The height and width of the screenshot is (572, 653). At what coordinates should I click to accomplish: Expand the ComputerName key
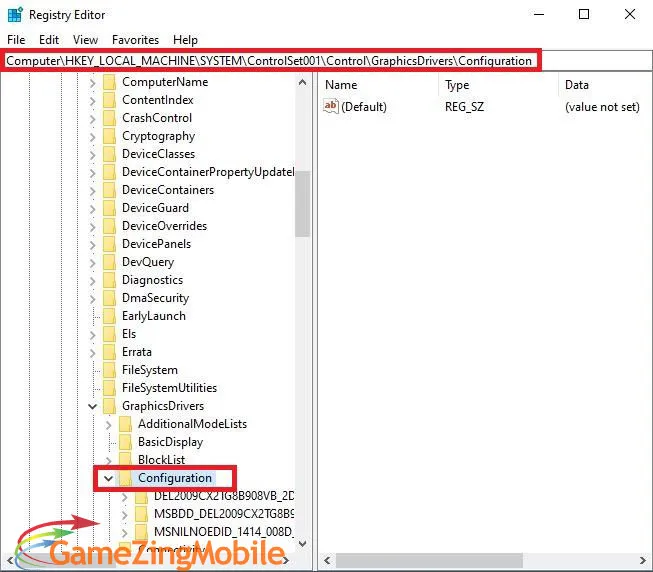[x=92, y=83]
